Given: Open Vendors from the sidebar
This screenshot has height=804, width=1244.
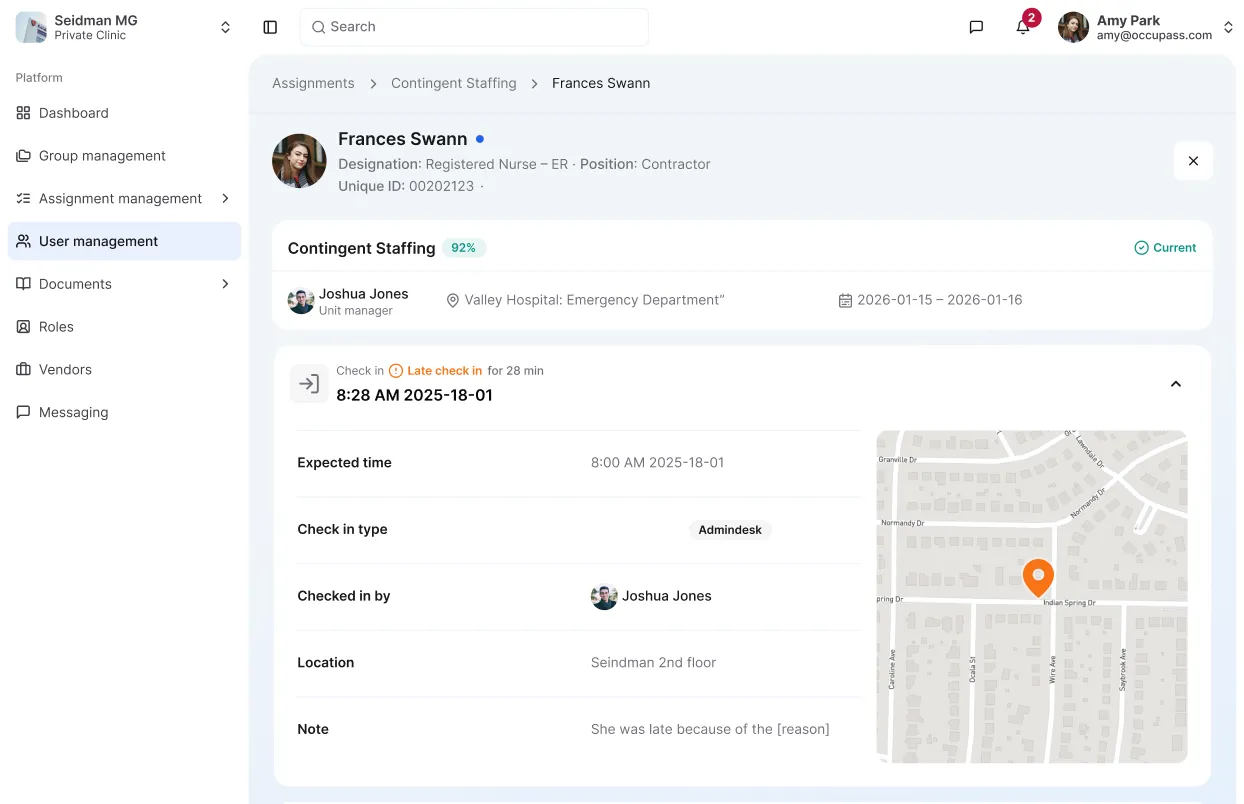Looking at the screenshot, I should (65, 369).
